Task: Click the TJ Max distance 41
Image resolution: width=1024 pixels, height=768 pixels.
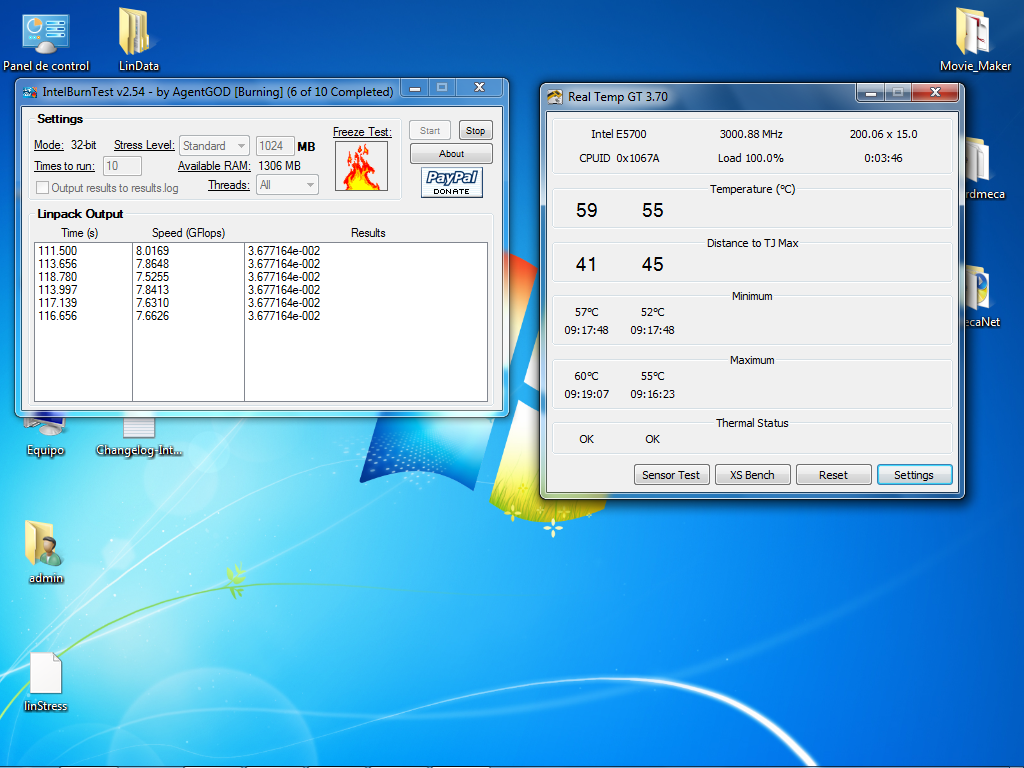Action: click(586, 264)
